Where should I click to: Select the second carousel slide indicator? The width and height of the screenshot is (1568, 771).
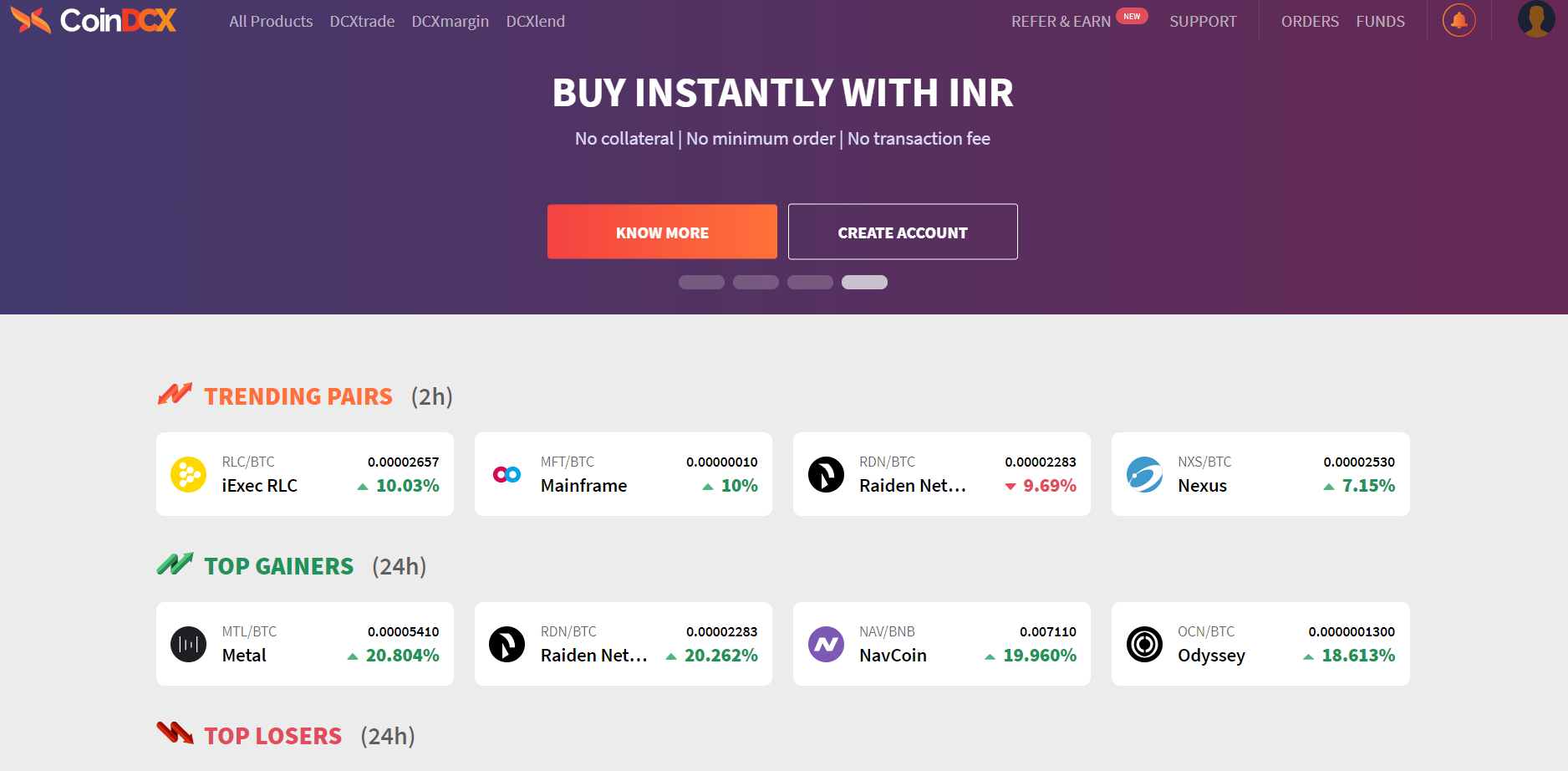pyautogui.click(x=756, y=283)
